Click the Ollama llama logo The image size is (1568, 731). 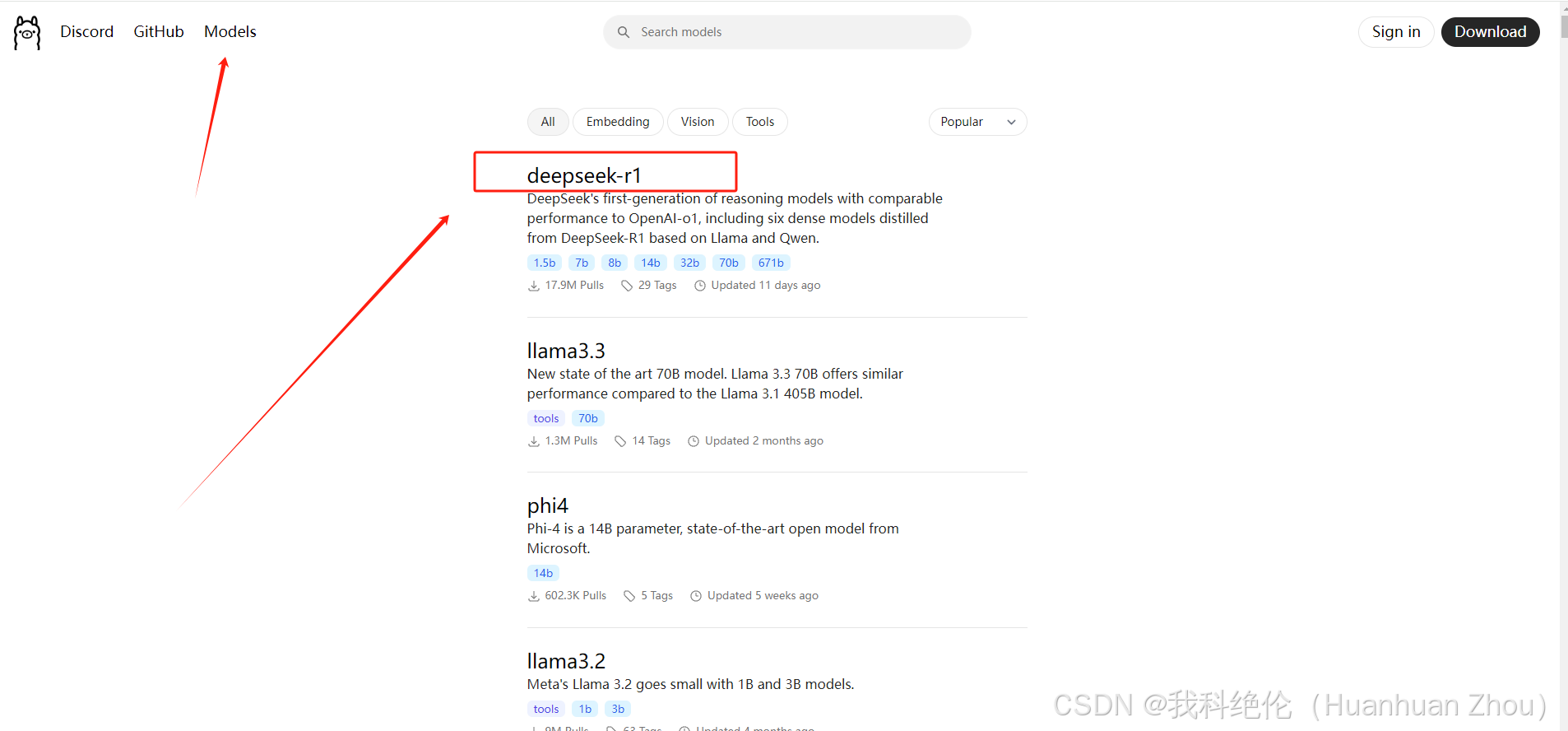pos(27,33)
